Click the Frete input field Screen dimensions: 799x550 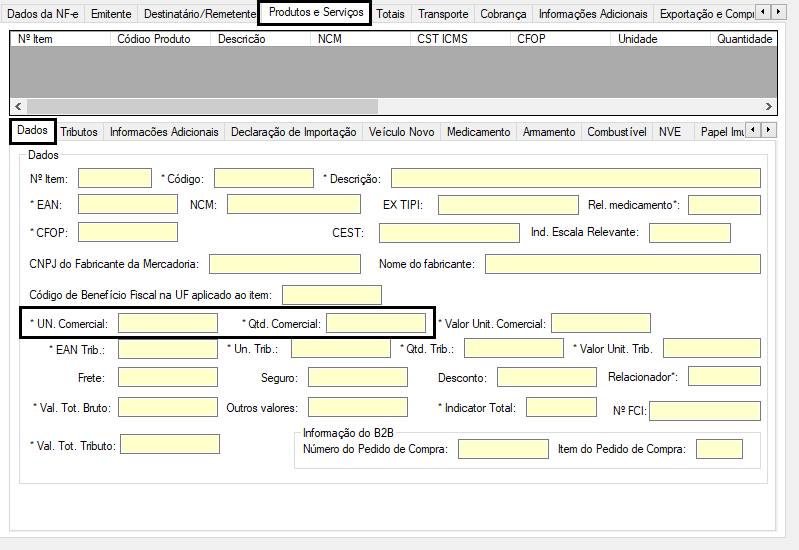tap(168, 377)
